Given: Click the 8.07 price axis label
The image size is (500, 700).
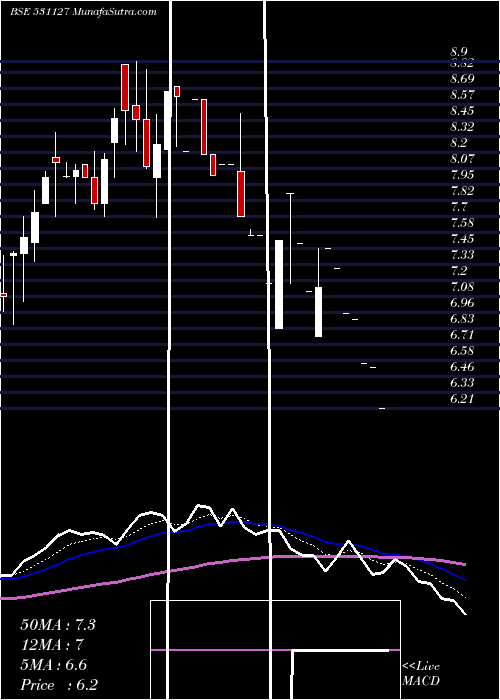Looking at the screenshot, I should 462,158.
